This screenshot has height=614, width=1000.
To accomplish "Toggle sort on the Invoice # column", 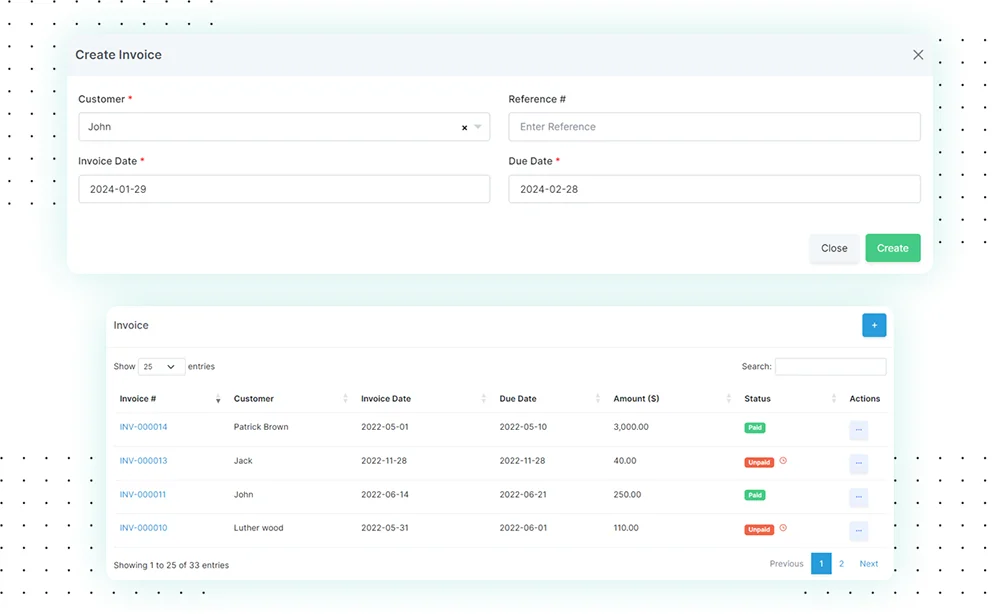I will pos(218,399).
